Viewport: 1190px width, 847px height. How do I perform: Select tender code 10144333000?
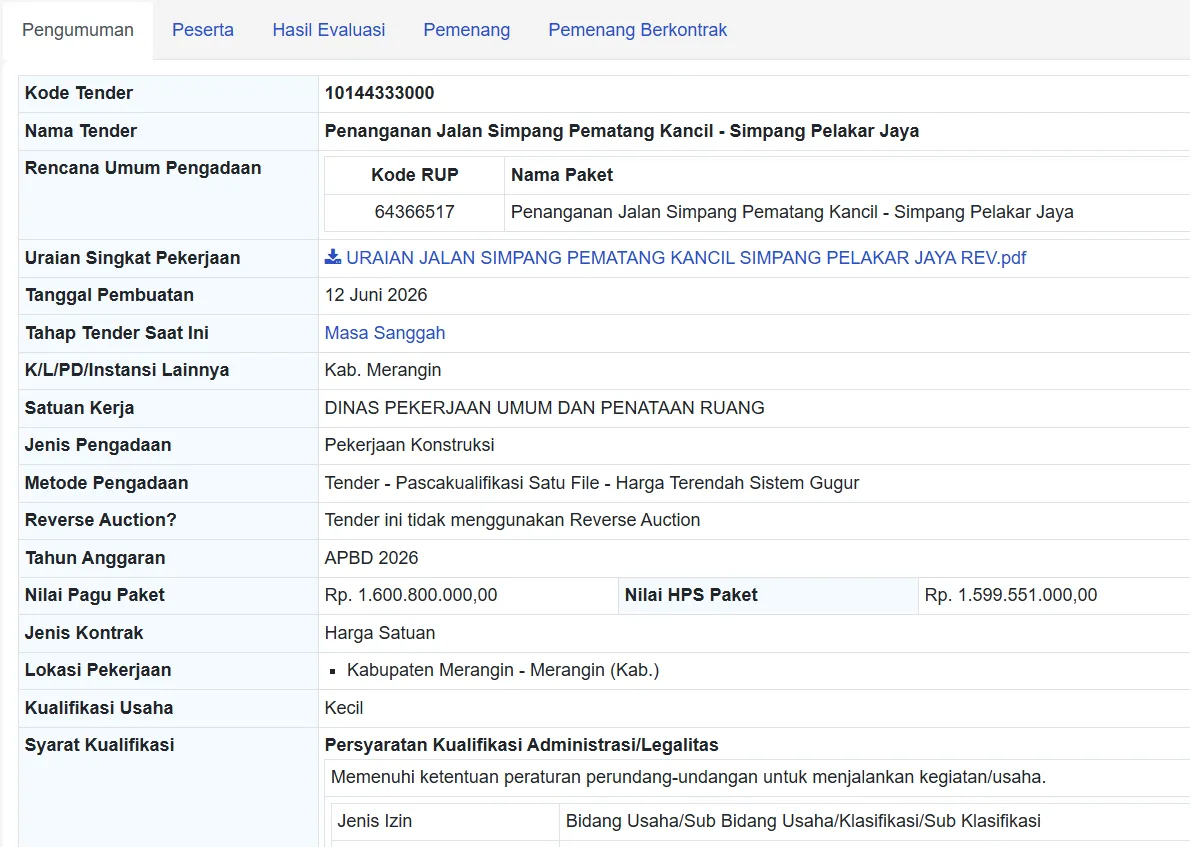point(379,93)
